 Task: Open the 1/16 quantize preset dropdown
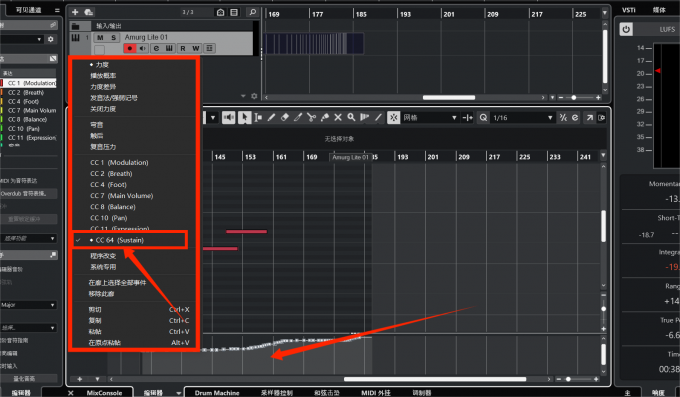(x=523, y=118)
